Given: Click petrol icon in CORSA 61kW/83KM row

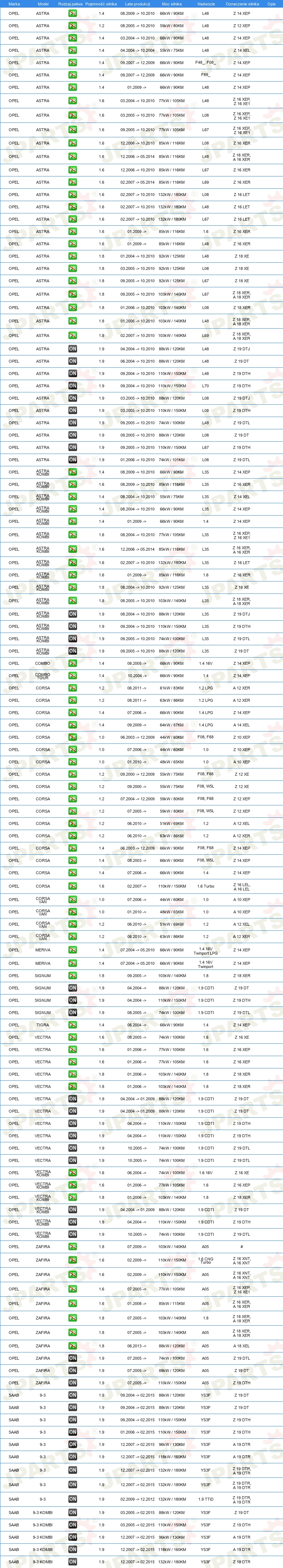Looking at the screenshot, I should pyautogui.click(x=72, y=688).
